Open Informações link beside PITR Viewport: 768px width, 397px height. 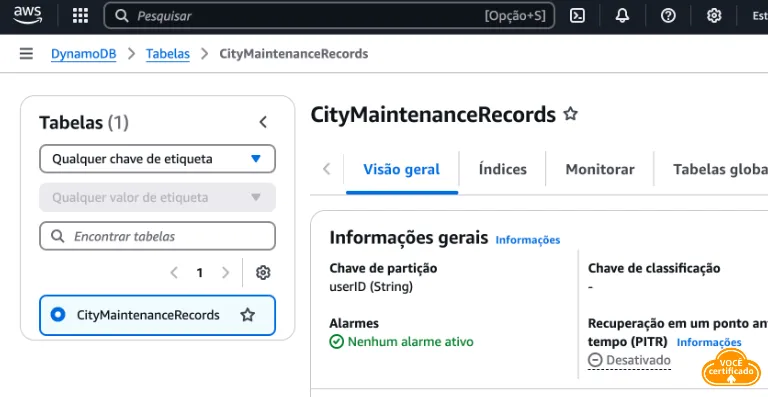(709, 342)
